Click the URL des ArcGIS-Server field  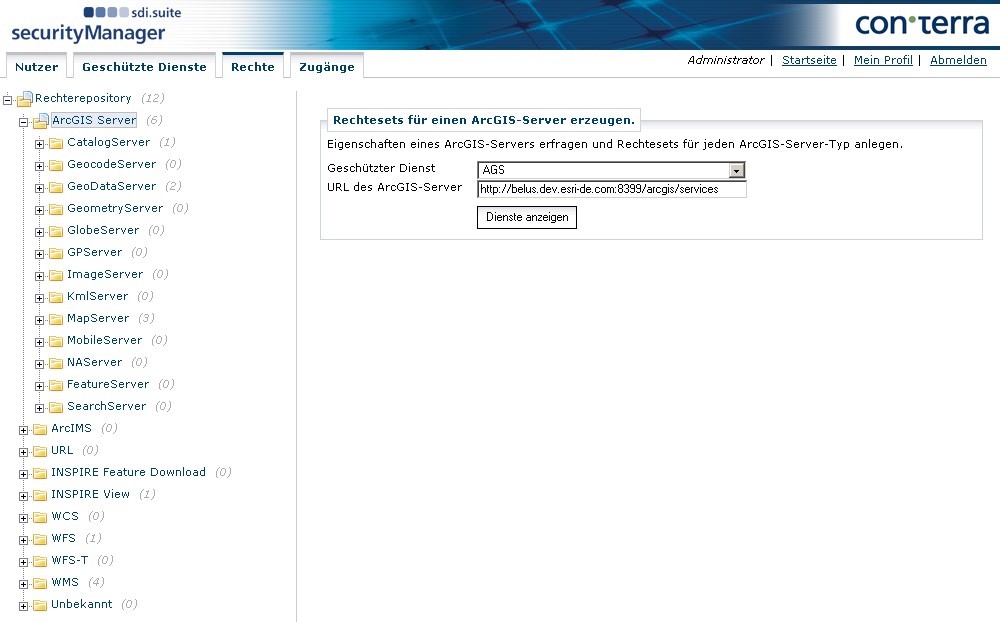coord(611,189)
